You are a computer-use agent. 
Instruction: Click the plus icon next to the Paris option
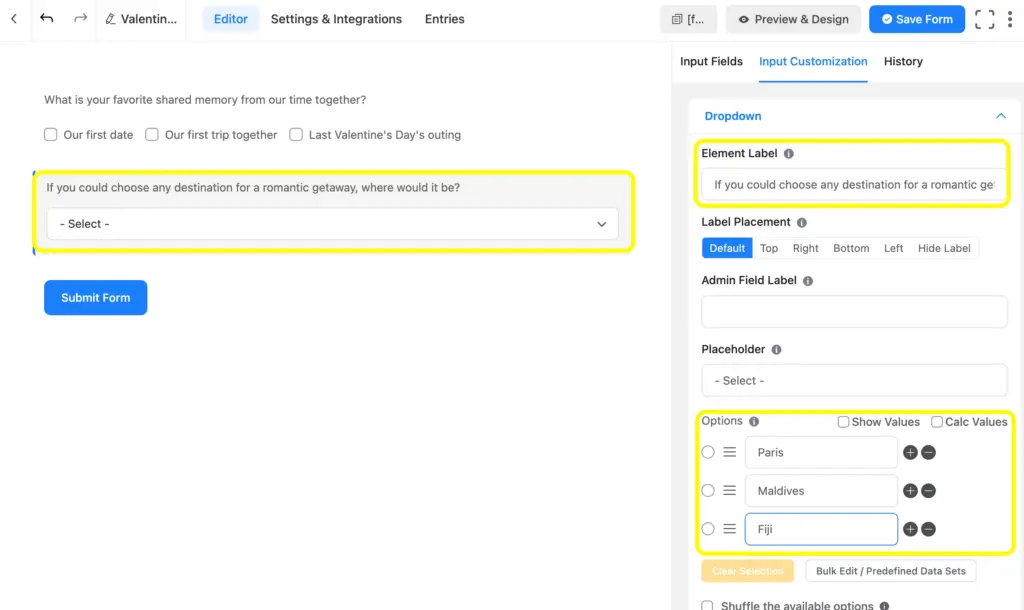tap(910, 452)
